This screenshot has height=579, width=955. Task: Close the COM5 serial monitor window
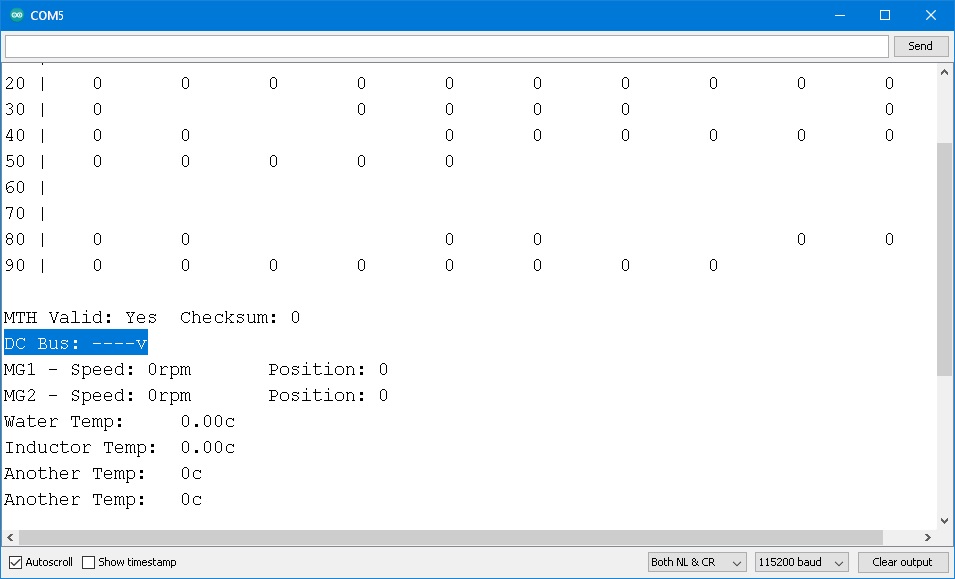click(x=931, y=15)
